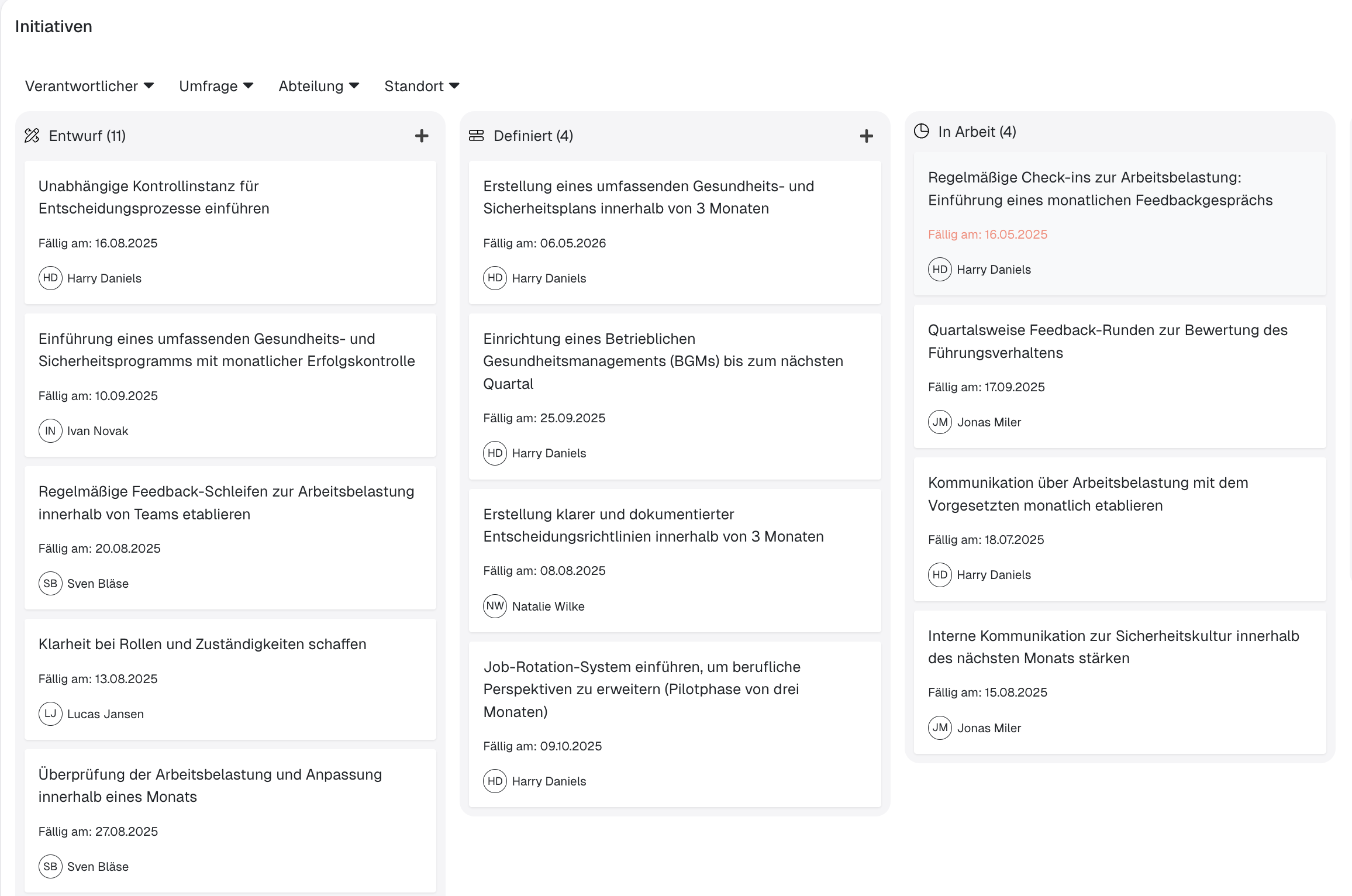The image size is (1352, 896).
Task: Click Lucas Jansen's LJ avatar on the Rollen card
Action: click(x=50, y=714)
